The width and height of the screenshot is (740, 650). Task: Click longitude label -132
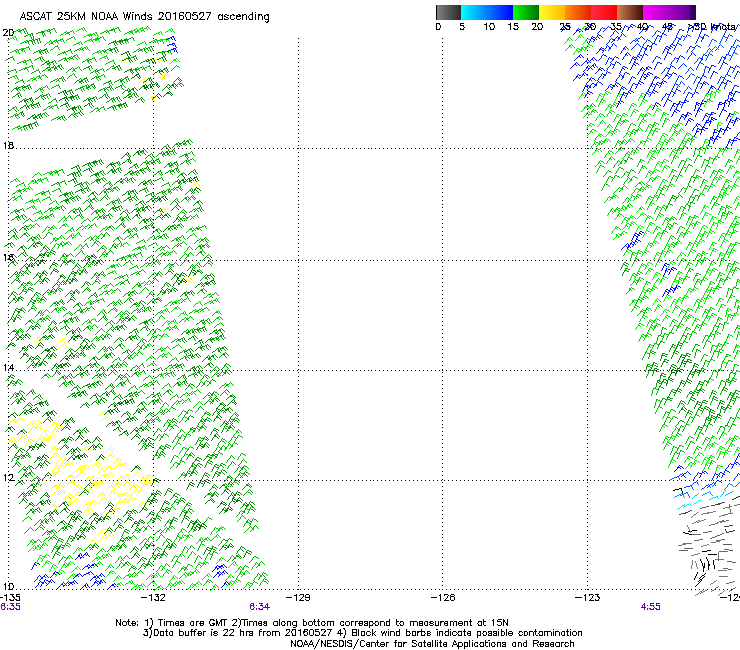(x=153, y=598)
